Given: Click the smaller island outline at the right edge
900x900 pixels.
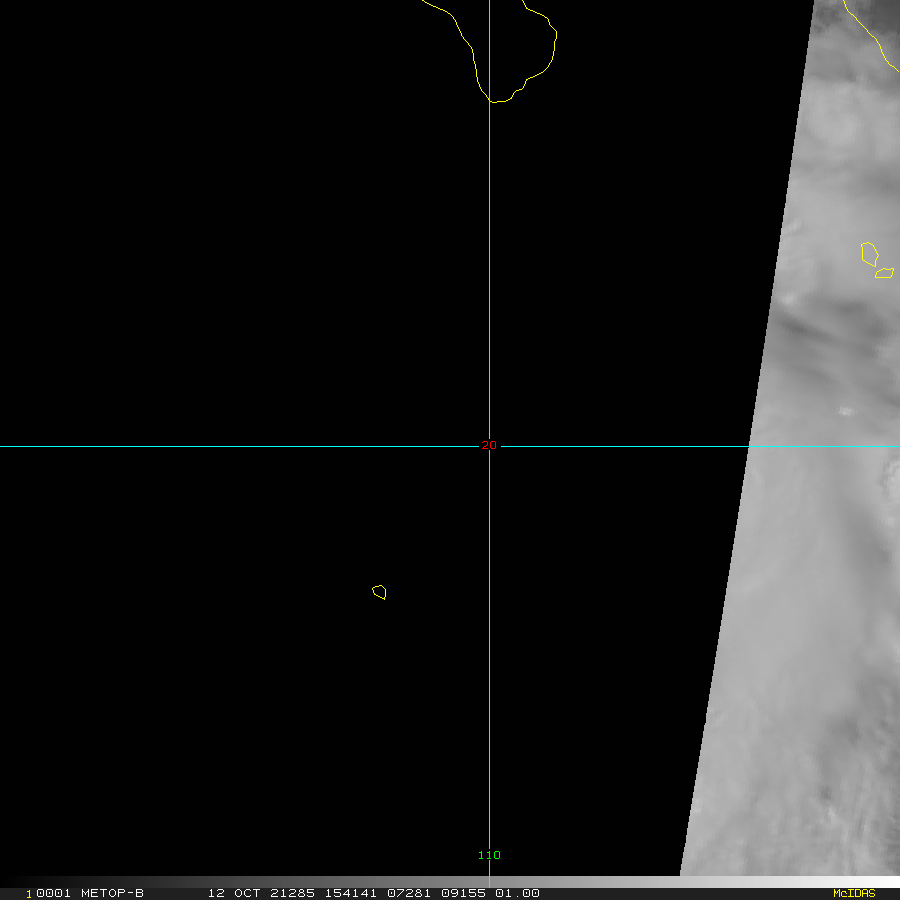Looking at the screenshot, I should 884,273.
